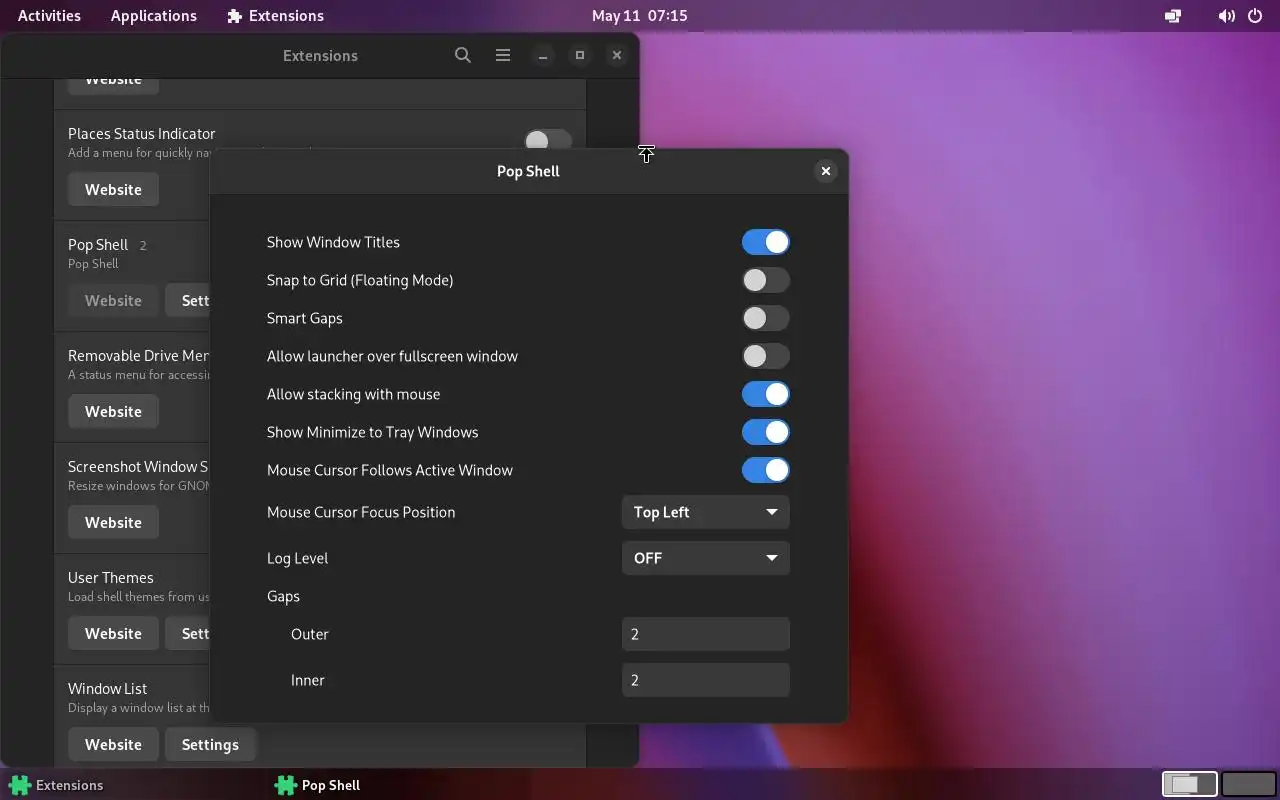Click Website under Window List

click(113, 744)
